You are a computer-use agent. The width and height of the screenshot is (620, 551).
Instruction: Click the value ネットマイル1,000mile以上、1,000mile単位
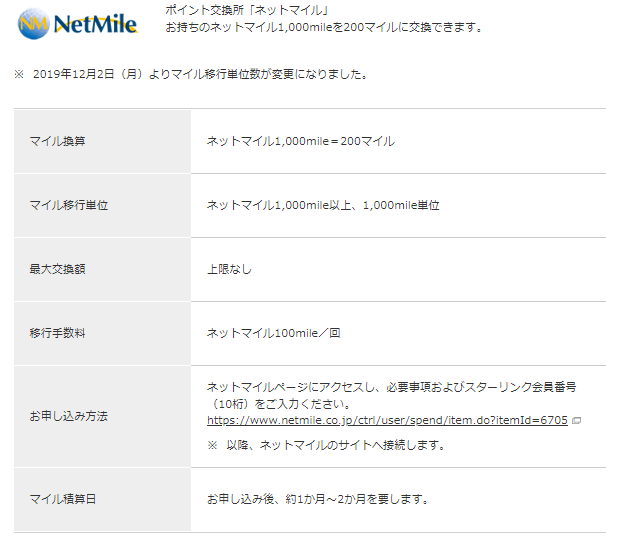(323, 205)
